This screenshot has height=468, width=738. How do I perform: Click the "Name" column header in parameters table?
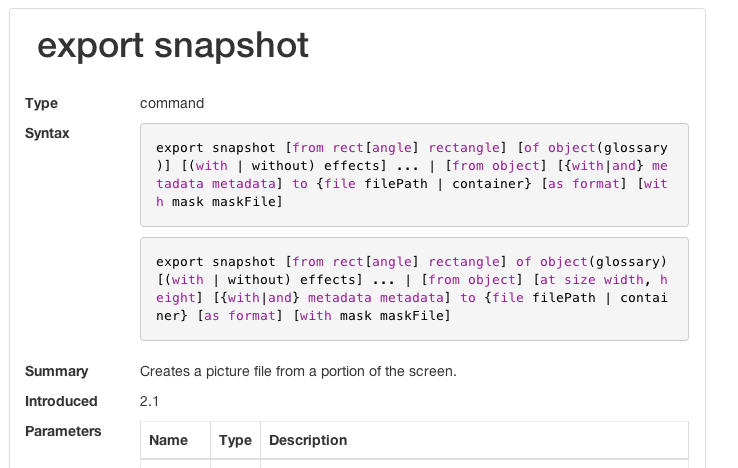[168, 440]
